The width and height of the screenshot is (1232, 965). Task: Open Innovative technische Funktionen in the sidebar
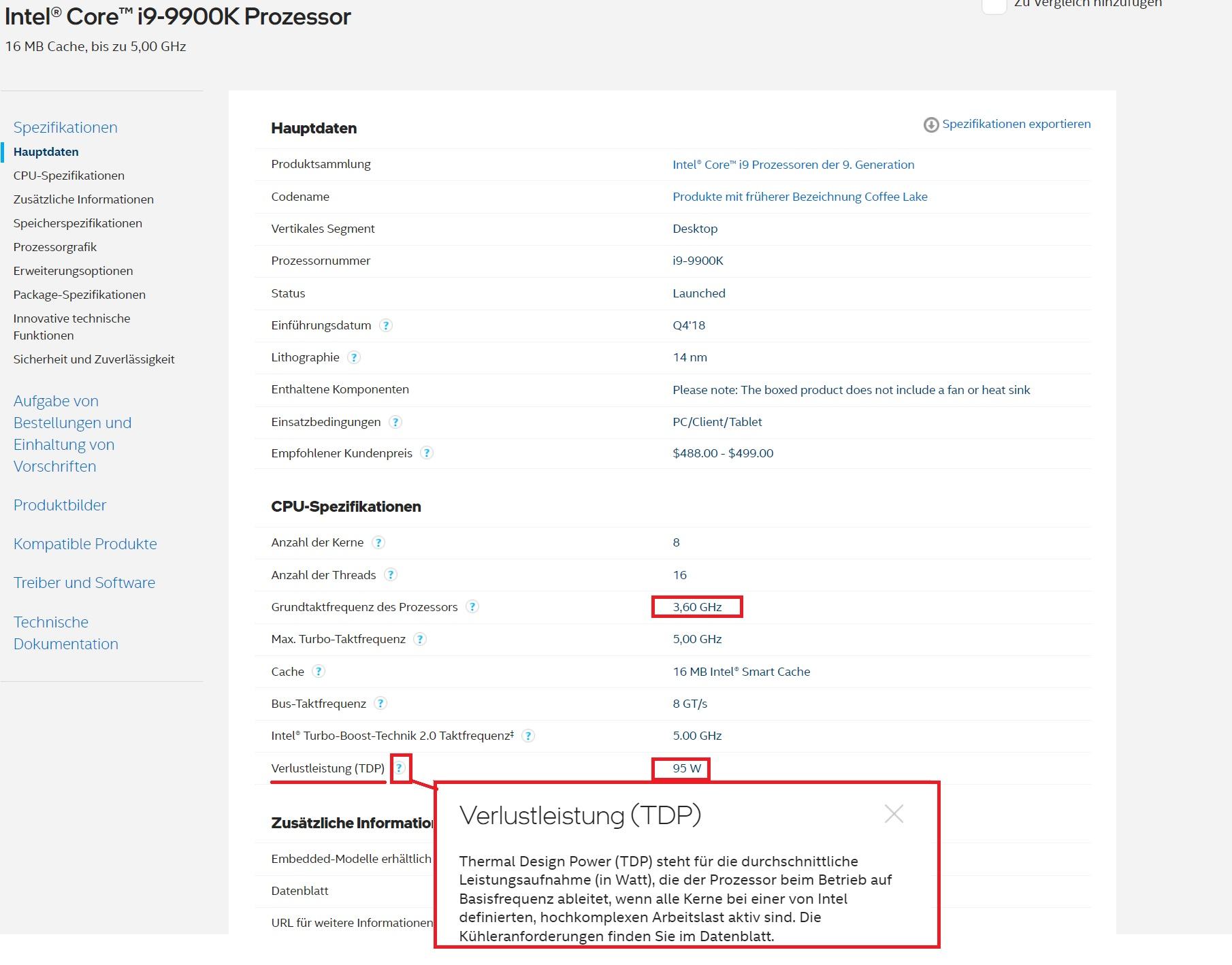click(x=71, y=327)
